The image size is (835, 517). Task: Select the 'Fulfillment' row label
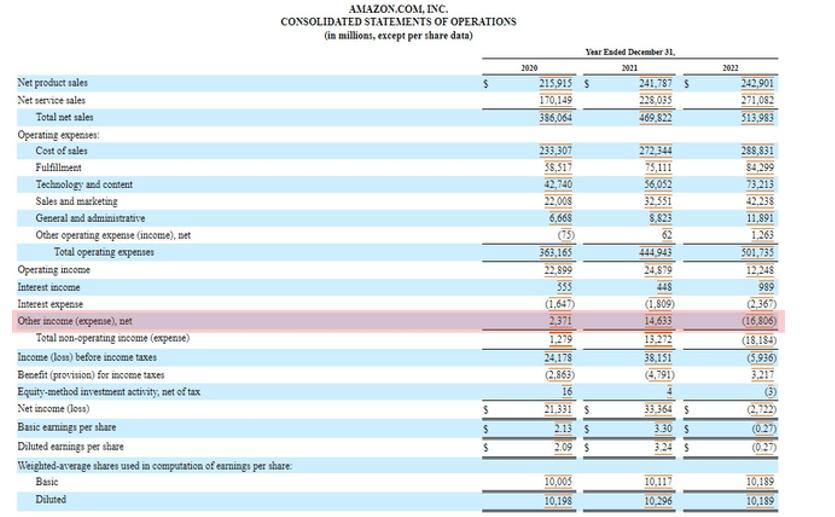[x=59, y=168]
